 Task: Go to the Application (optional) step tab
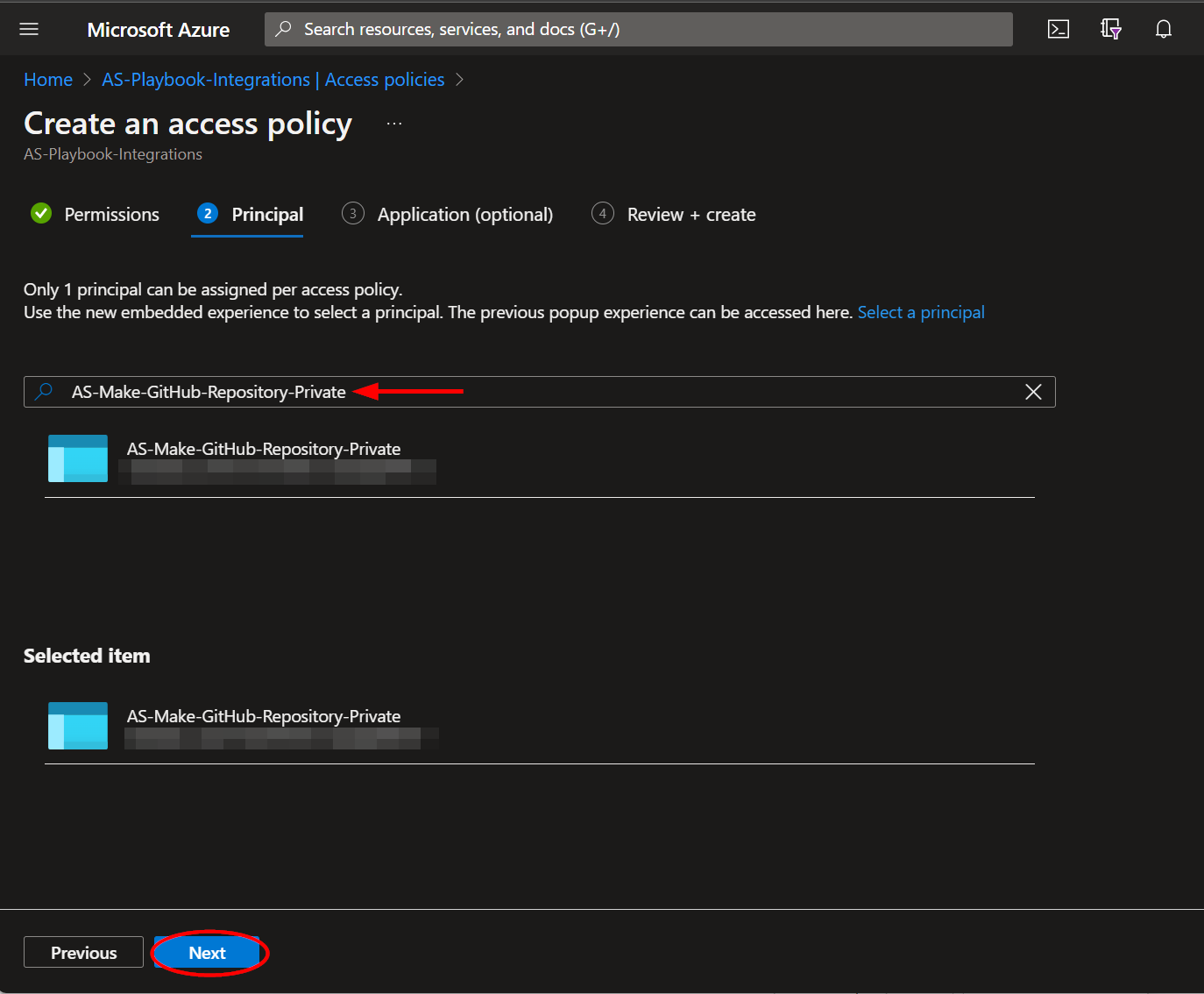[x=448, y=214]
